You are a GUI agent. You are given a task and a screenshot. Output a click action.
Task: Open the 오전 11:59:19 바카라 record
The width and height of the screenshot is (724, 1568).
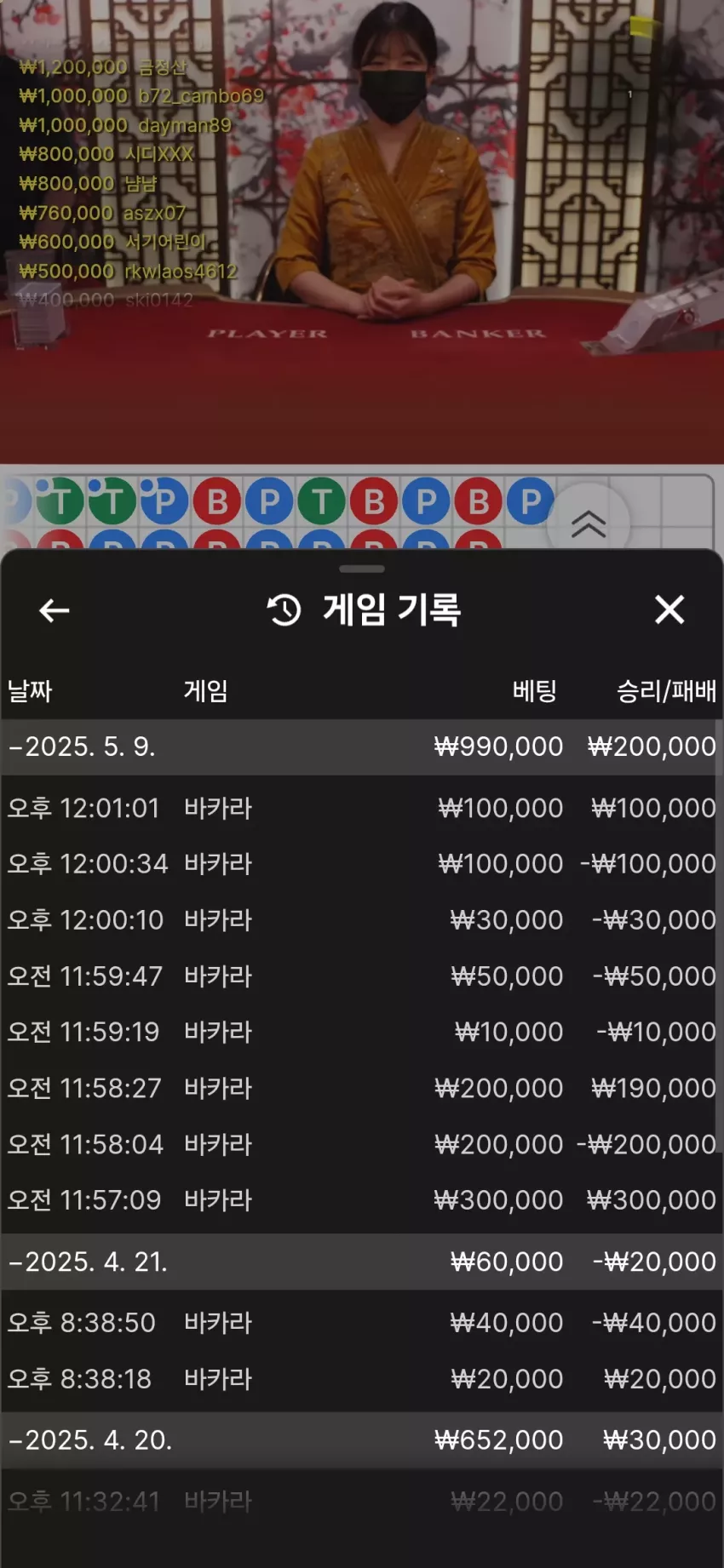click(x=362, y=1032)
